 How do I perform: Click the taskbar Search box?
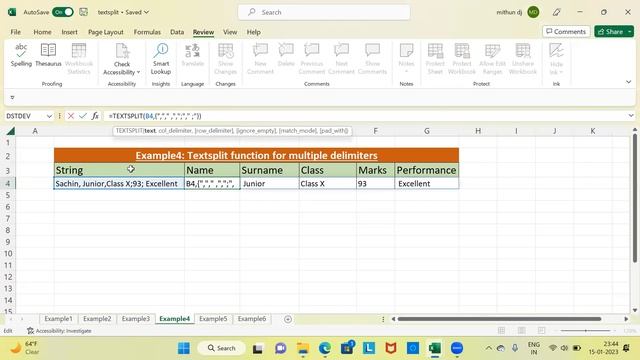click(x=222, y=348)
